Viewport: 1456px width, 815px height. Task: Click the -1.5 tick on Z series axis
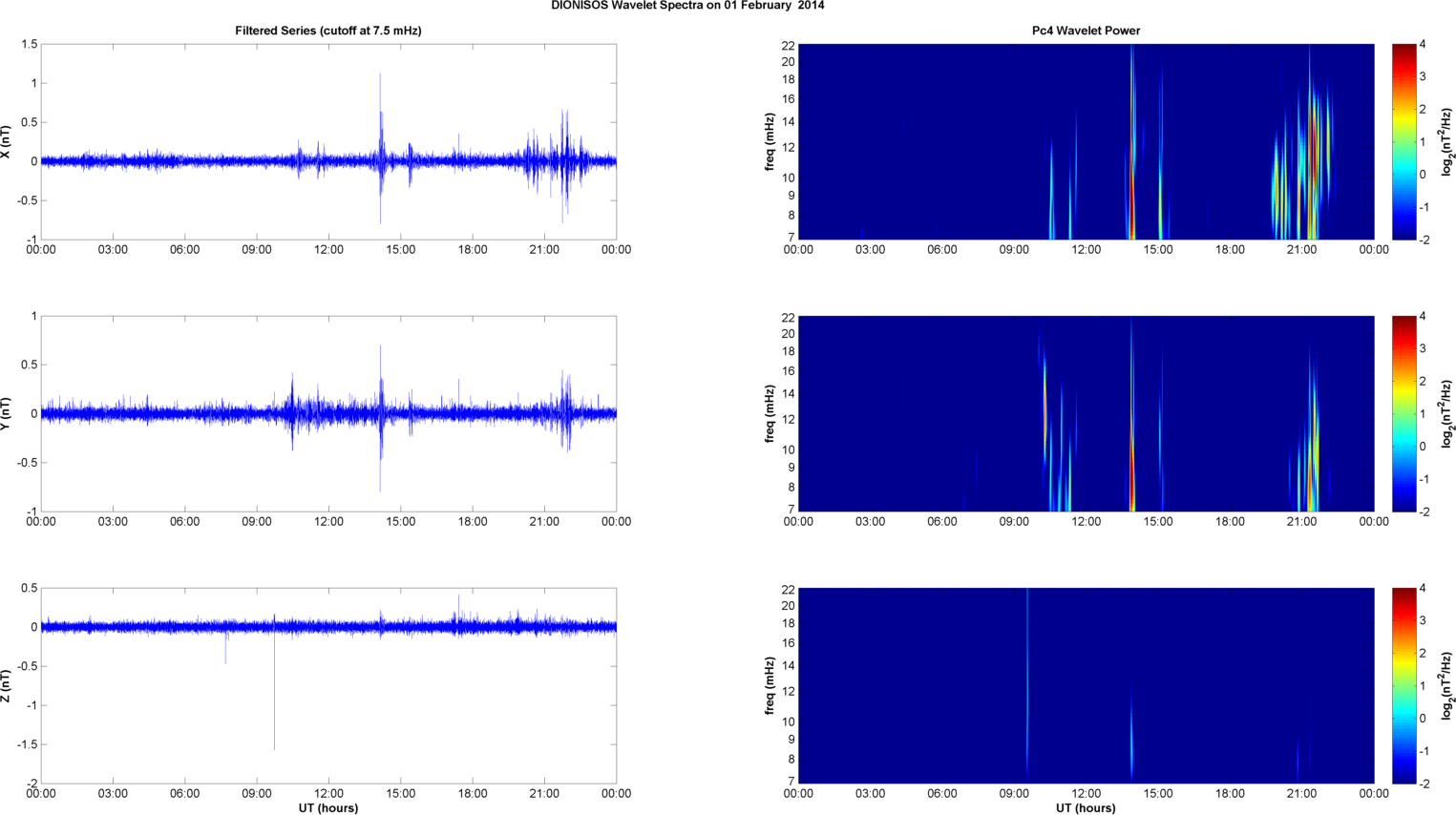[x=26, y=744]
